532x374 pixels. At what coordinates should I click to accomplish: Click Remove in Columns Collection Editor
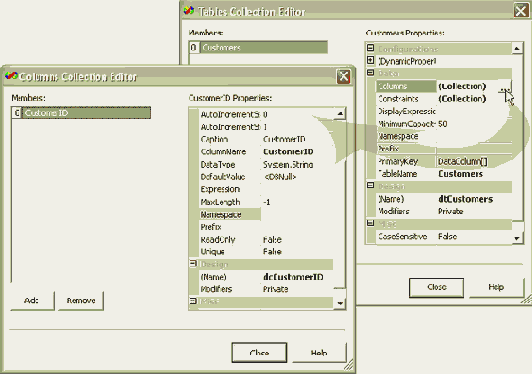81,301
